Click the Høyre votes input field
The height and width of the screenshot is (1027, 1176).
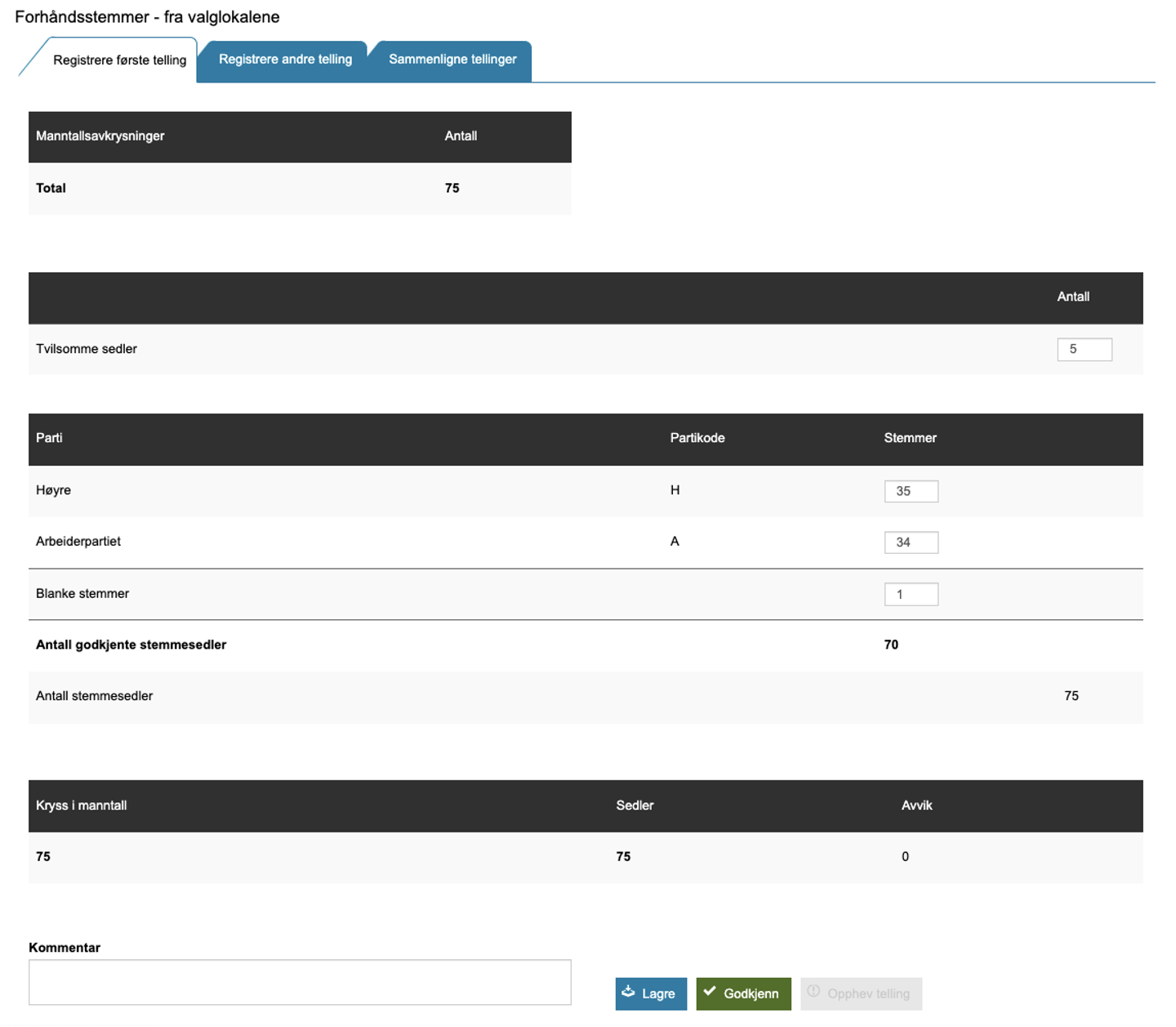tap(911, 491)
